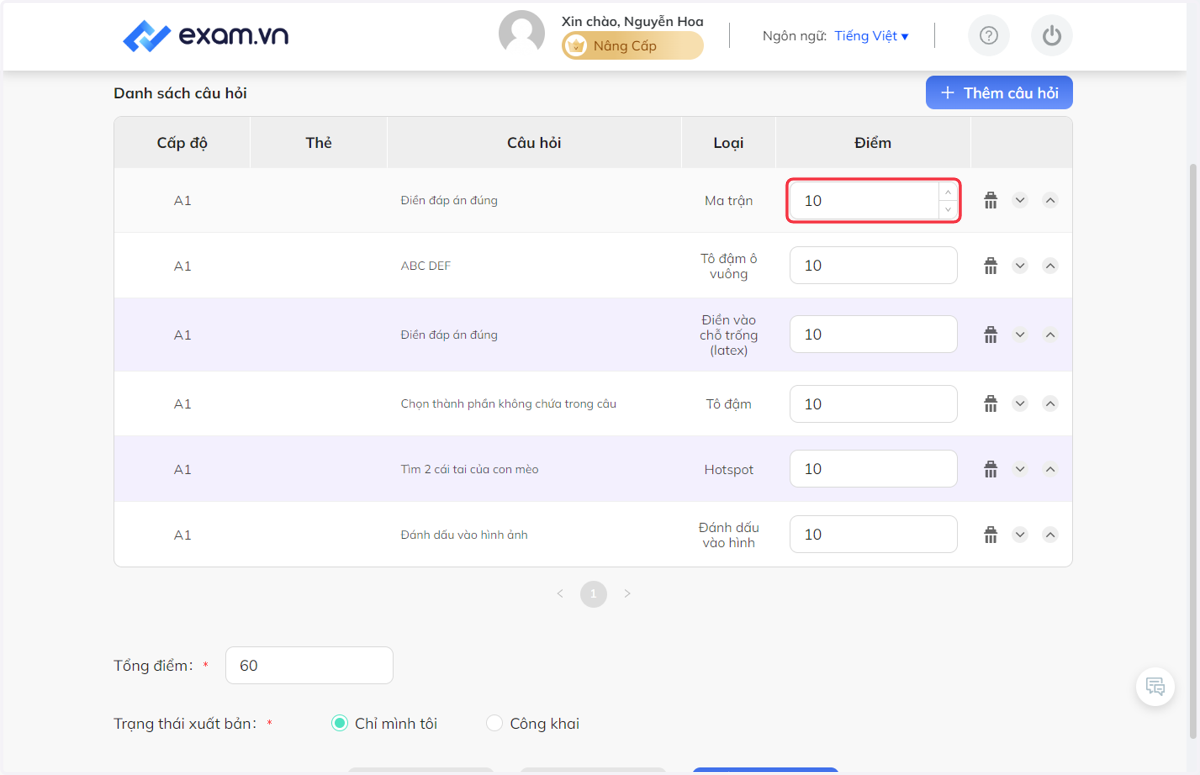Click the Danh sách câu hỏi heading
Image resolution: width=1200 pixels, height=775 pixels.
coord(180,93)
